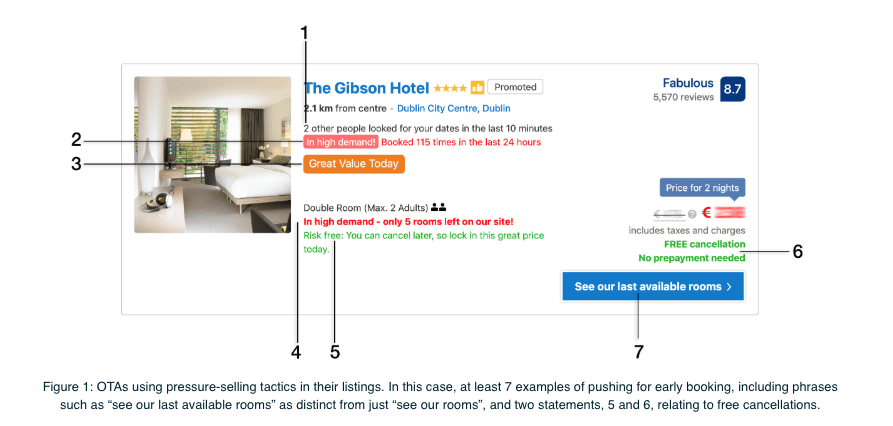This screenshot has width=893, height=426.
Task: Click the two-person occupancy icon
Action: click(439, 207)
